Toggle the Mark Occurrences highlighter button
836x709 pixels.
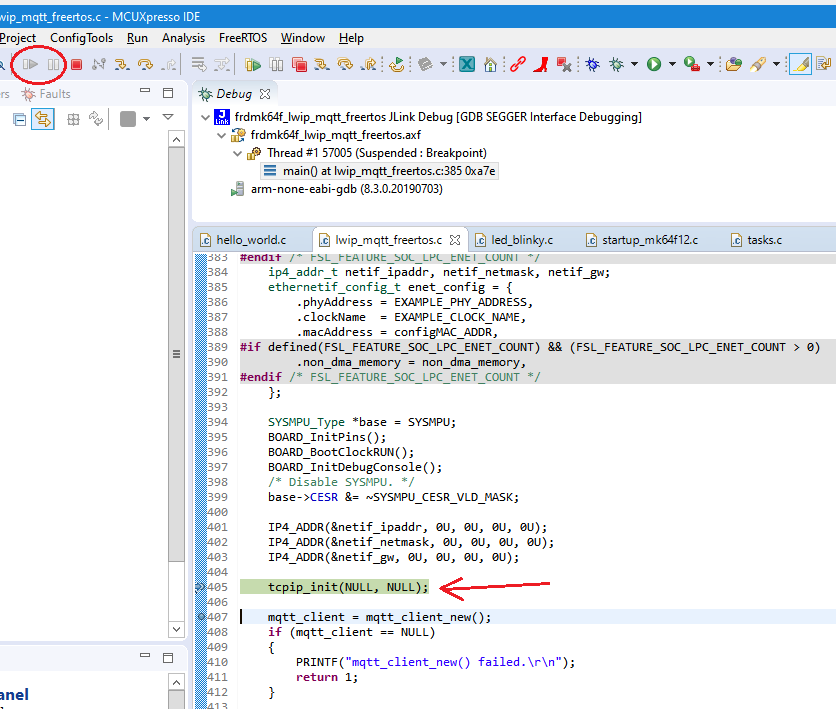click(x=800, y=65)
